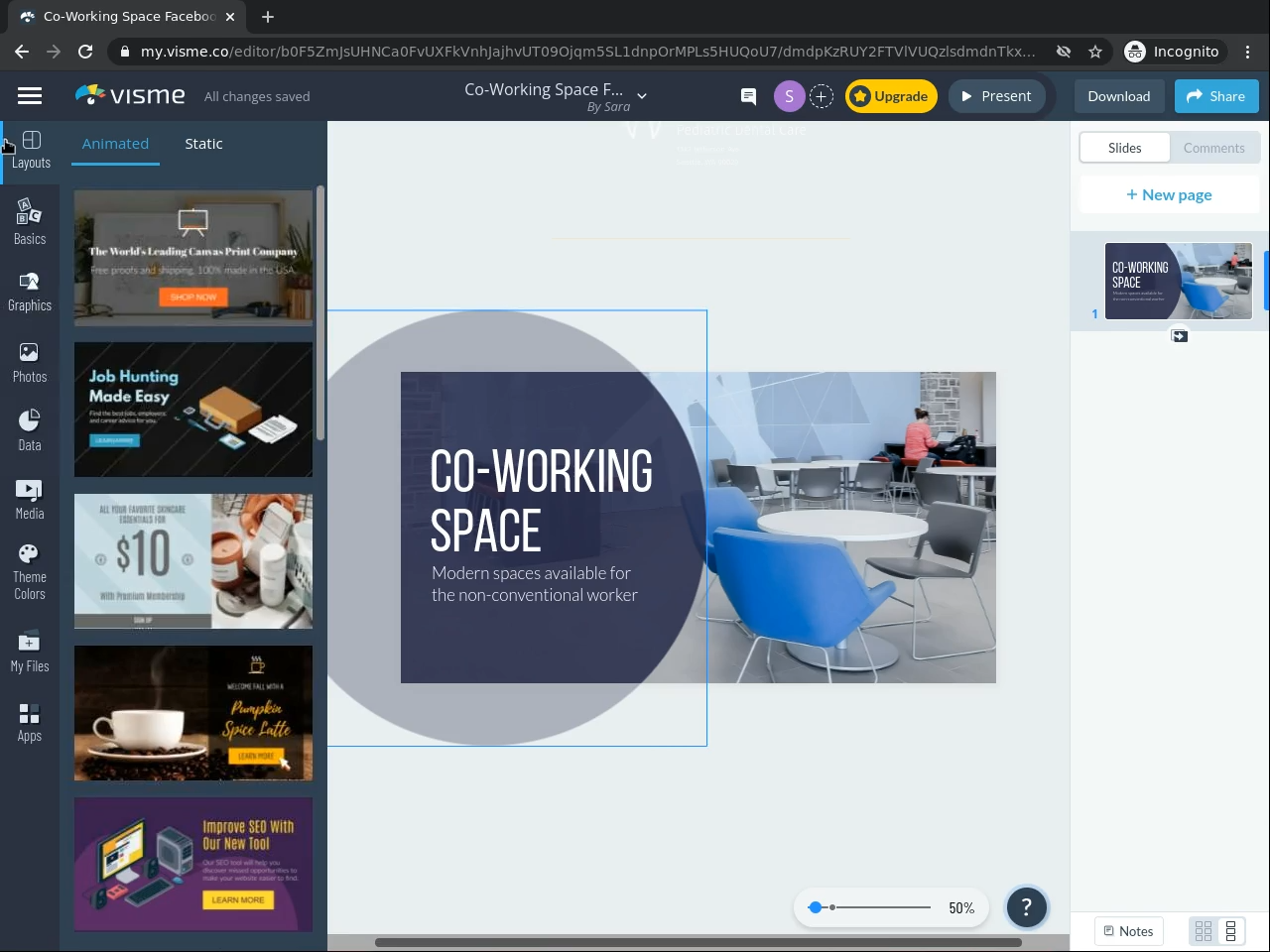Open the Chrome three-dot menu

(x=1248, y=52)
